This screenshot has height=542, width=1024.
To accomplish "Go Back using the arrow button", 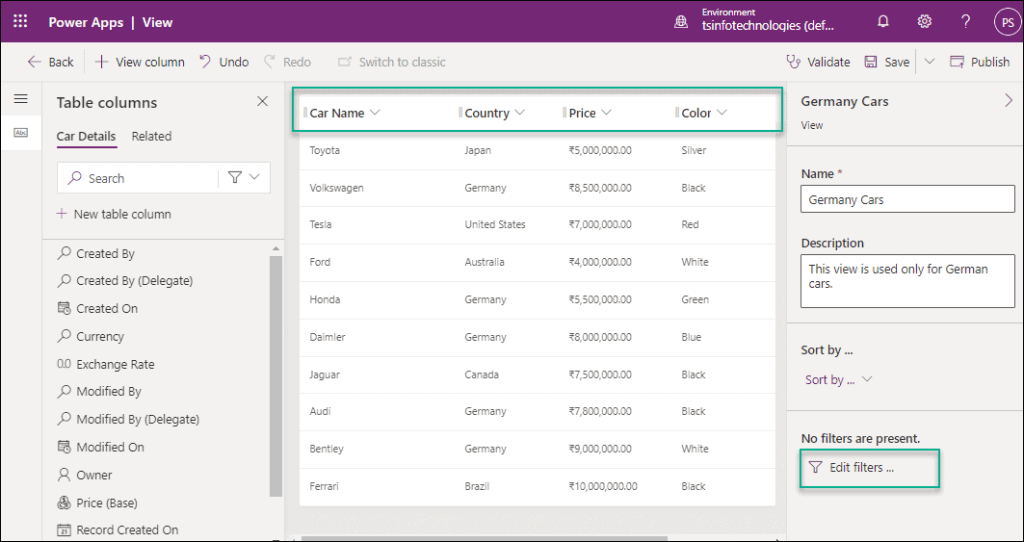I will pos(50,62).
